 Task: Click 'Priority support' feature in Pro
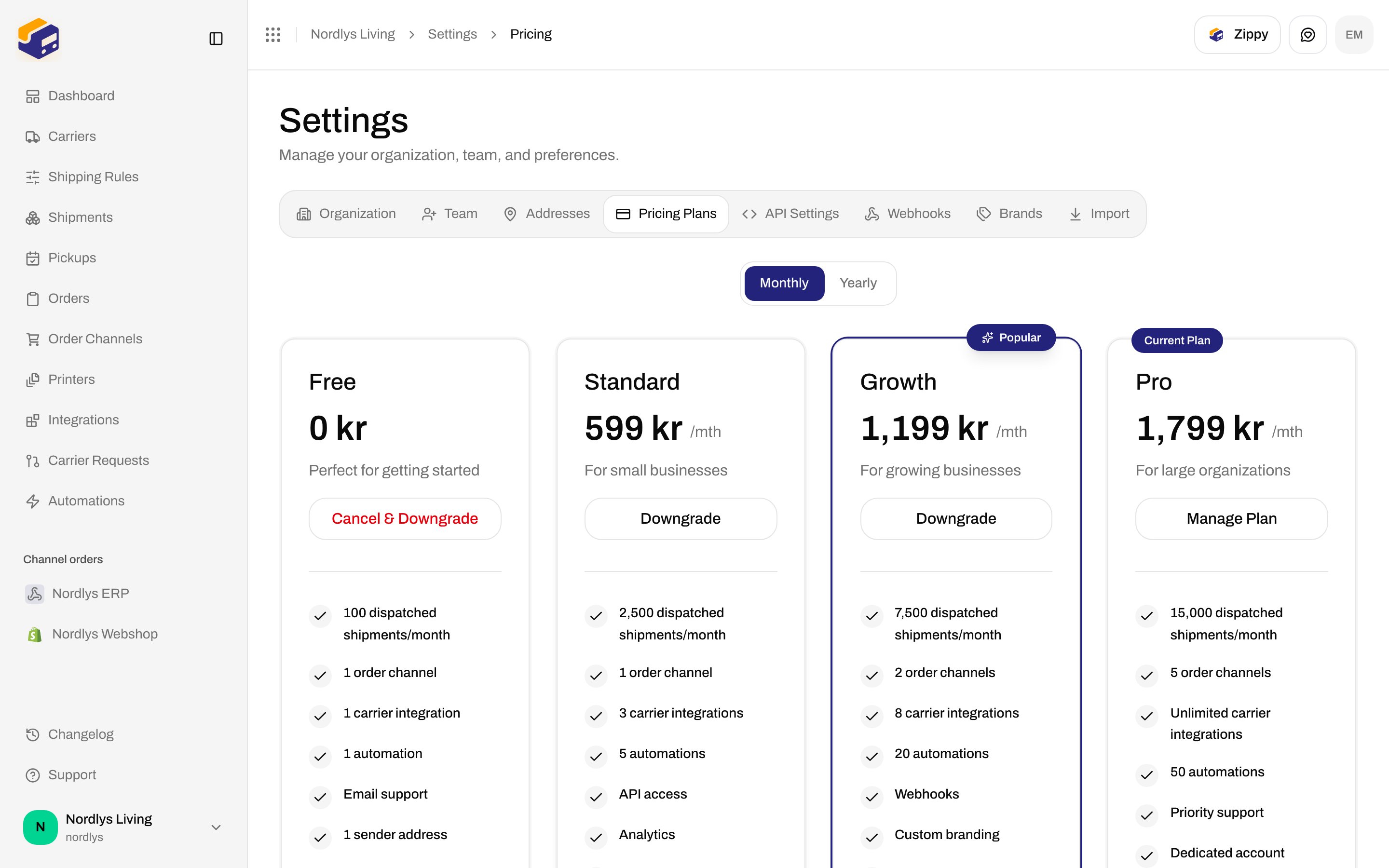click(x=1216, y=813)
